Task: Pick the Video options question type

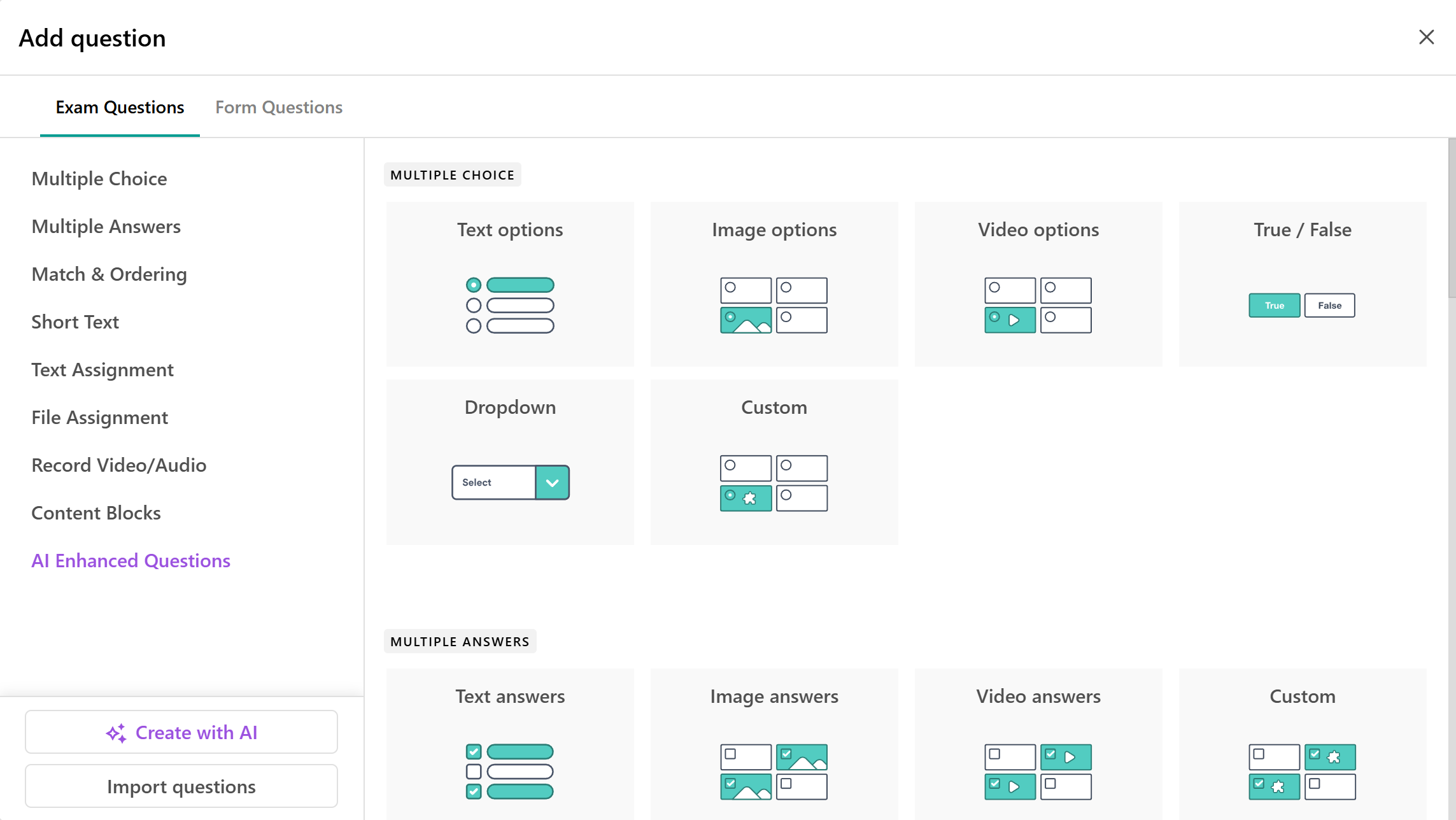Action: point(1038,284)
